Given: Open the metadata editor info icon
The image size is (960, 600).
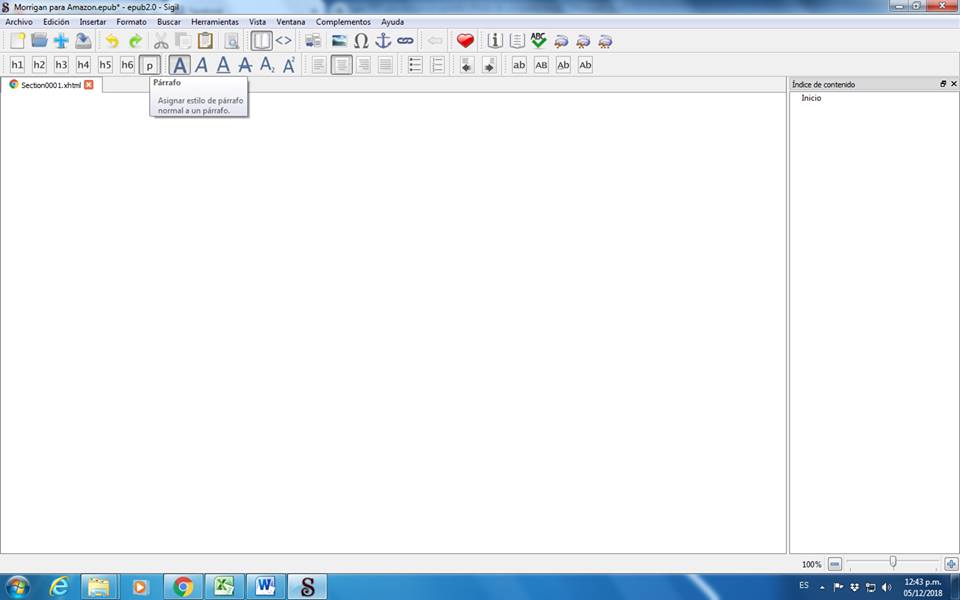Looking at the screenshot, I should (495, 41).
